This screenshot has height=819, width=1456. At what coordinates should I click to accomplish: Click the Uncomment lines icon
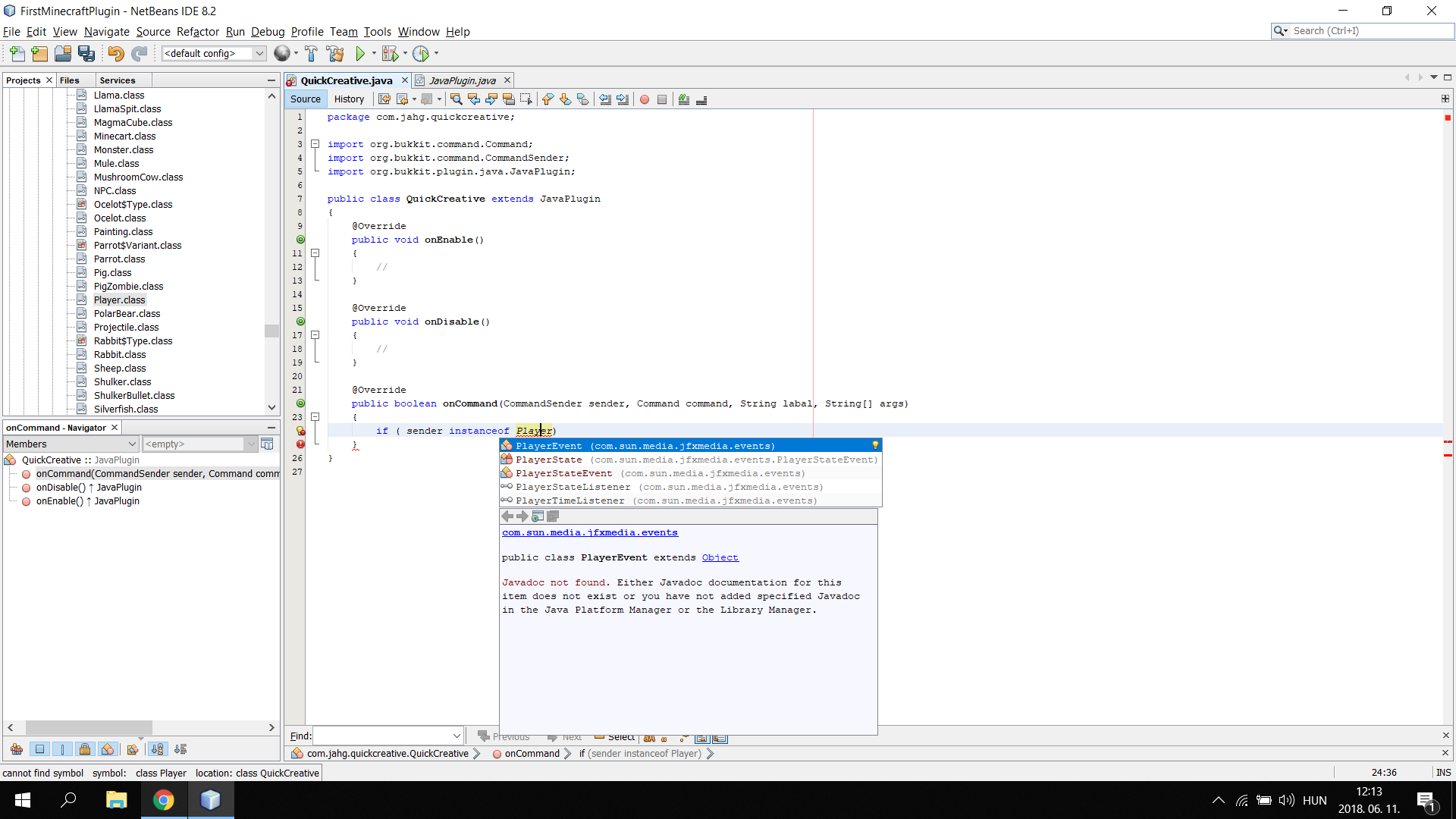pos(701,99)
